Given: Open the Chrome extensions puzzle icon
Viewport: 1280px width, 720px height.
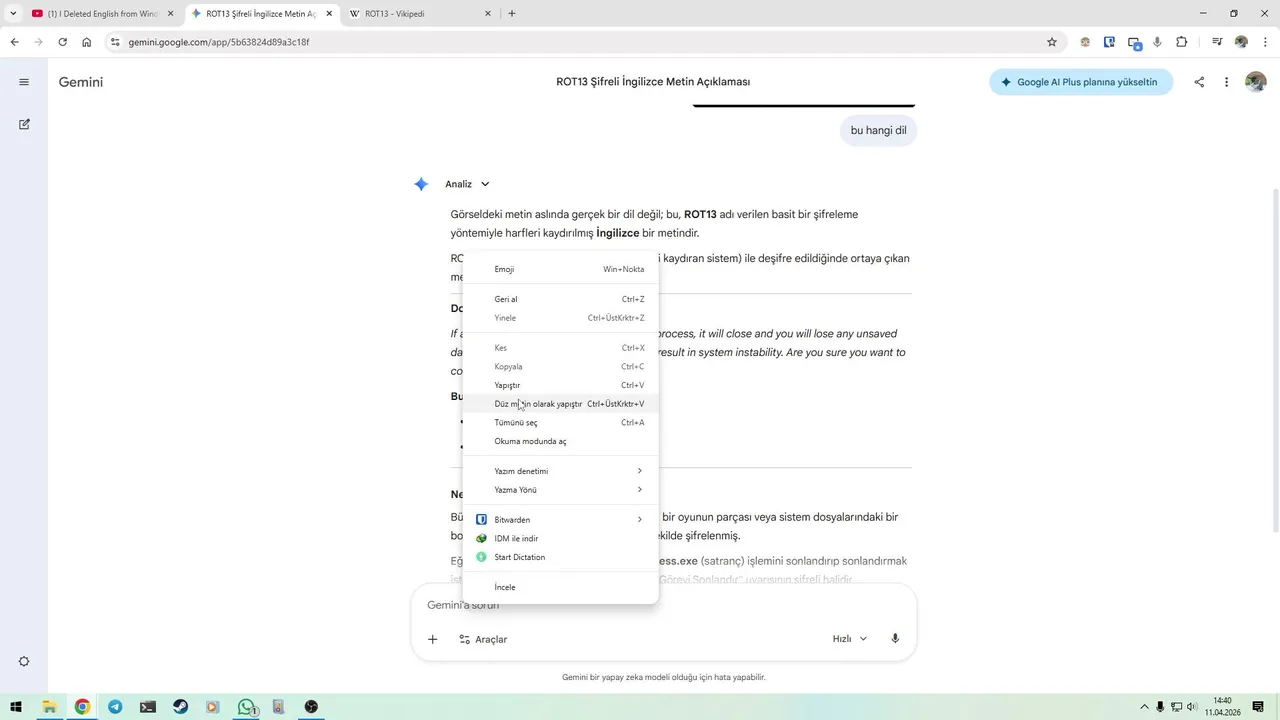Looking at the screenshot, I should click(1182, 42).
